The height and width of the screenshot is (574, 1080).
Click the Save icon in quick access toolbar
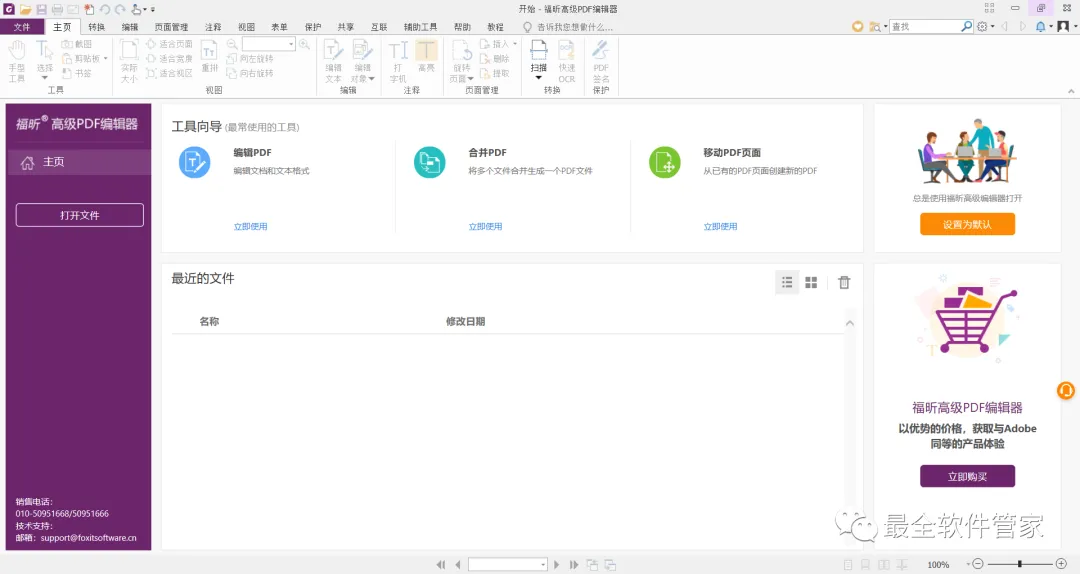coord(41,9)
